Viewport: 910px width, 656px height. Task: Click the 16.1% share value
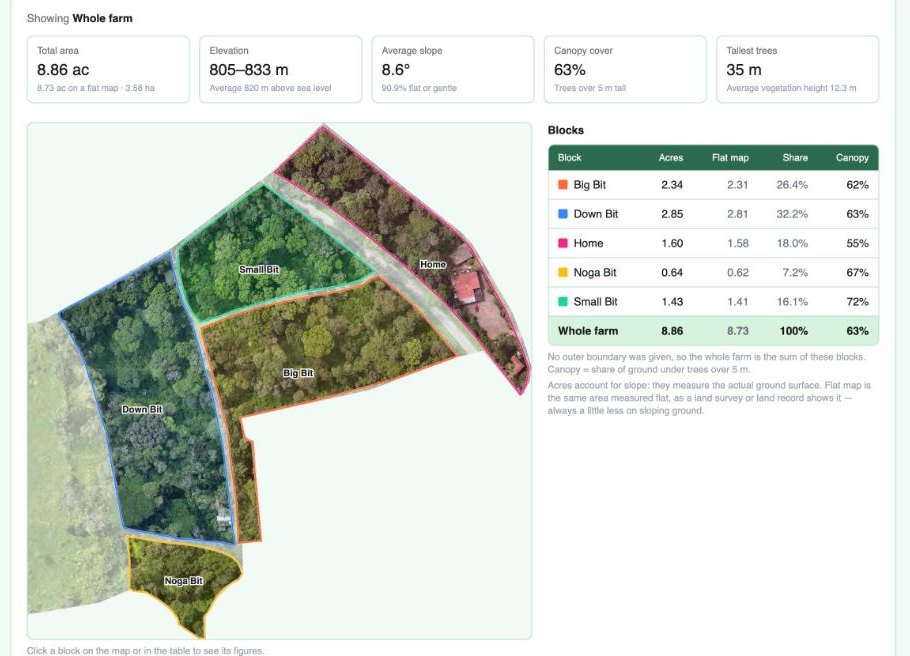(x=792, y=301)
